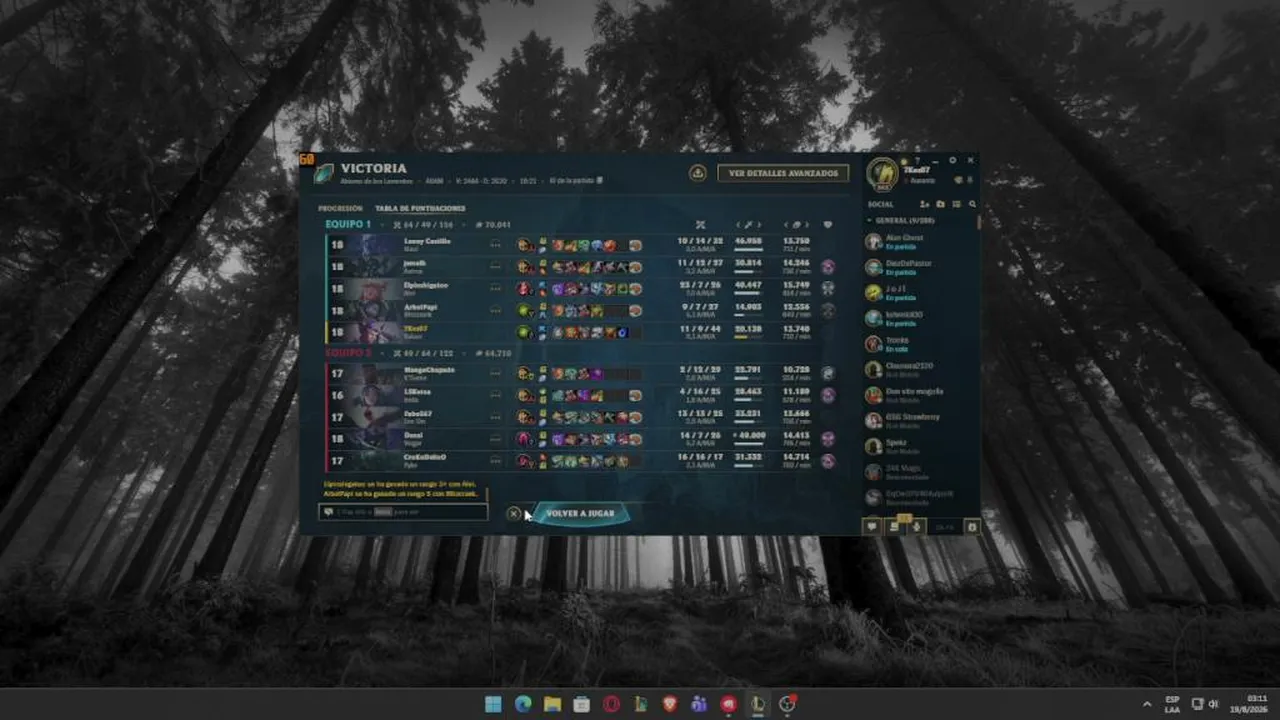Select friend JoJ1 in the list

[x=920, y=292]
